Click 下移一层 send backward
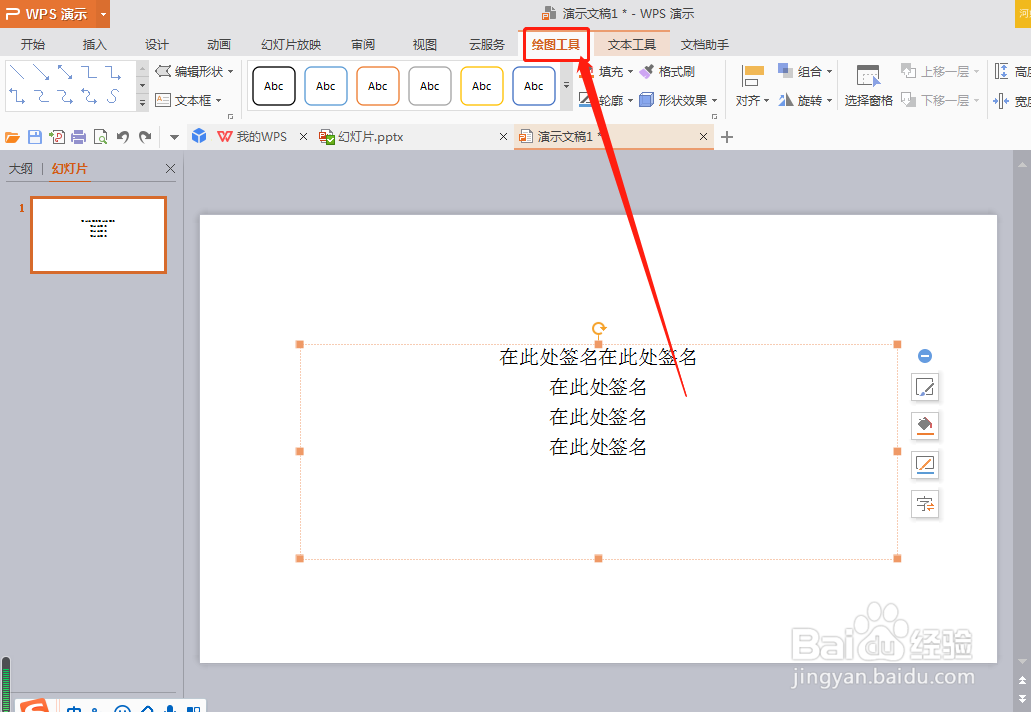Image resolution: width=1031 pixels, height=712 pixels. (x=940, y=100)
